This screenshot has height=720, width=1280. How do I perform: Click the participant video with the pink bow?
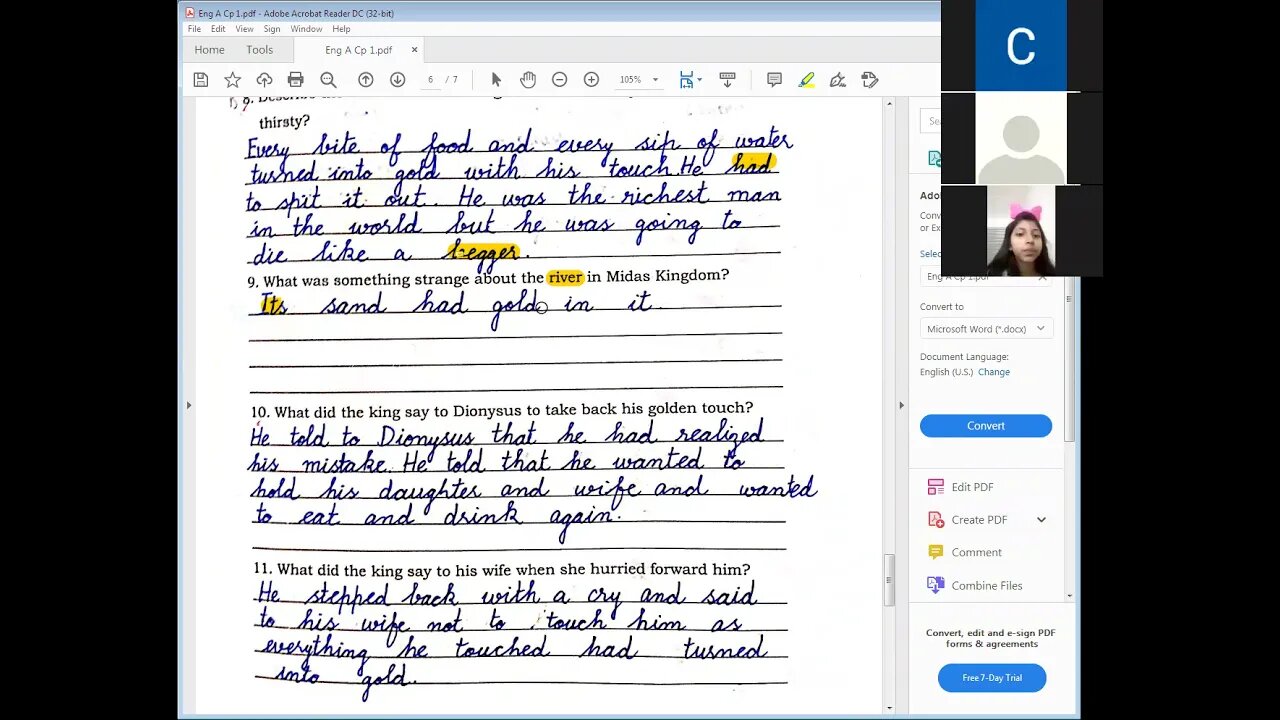1021,231
